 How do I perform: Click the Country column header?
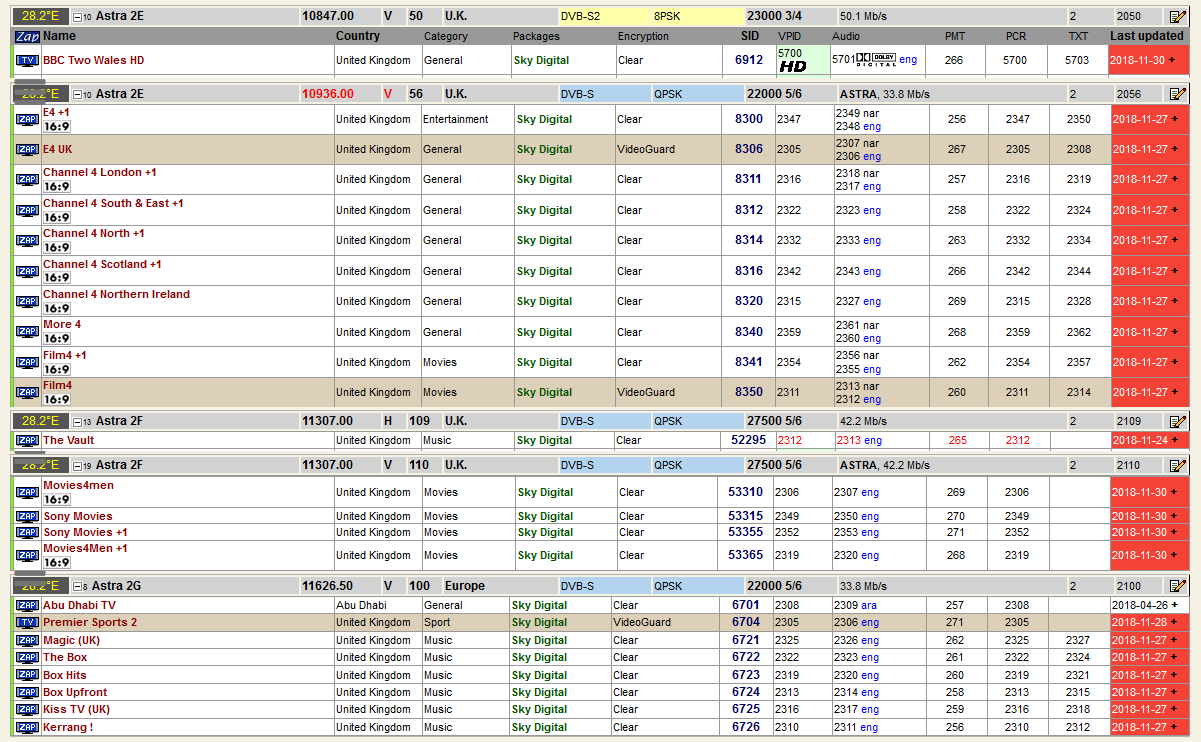[x=358, y=36]
